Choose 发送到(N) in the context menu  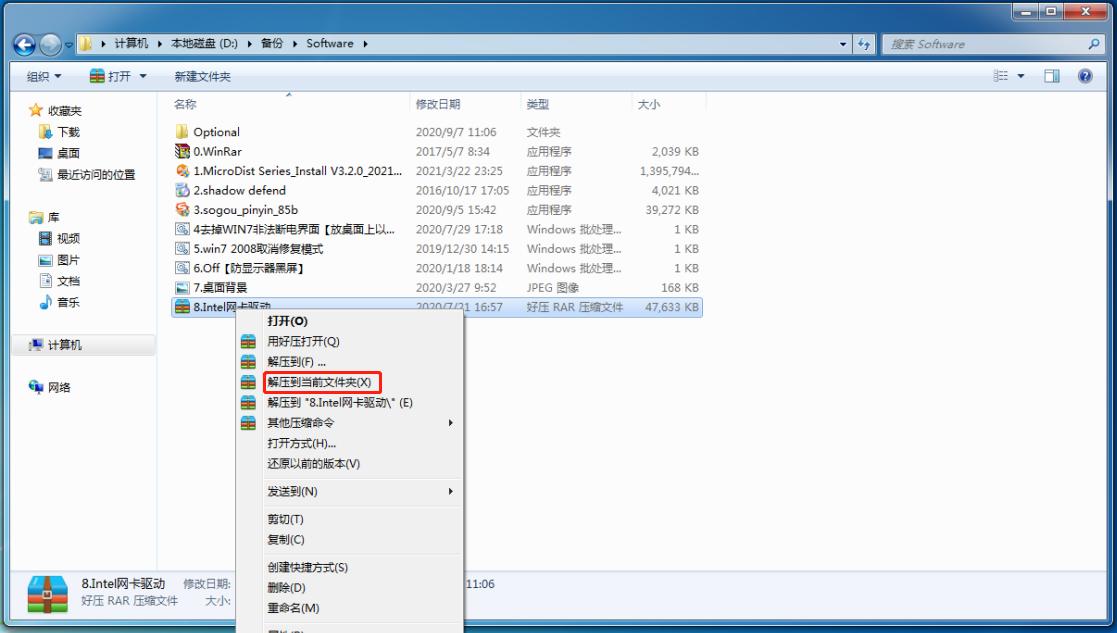click(292, 491)
